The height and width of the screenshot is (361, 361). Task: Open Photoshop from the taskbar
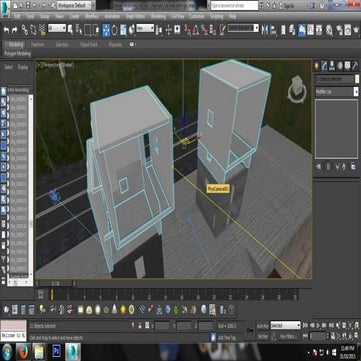tap(56, 352)
